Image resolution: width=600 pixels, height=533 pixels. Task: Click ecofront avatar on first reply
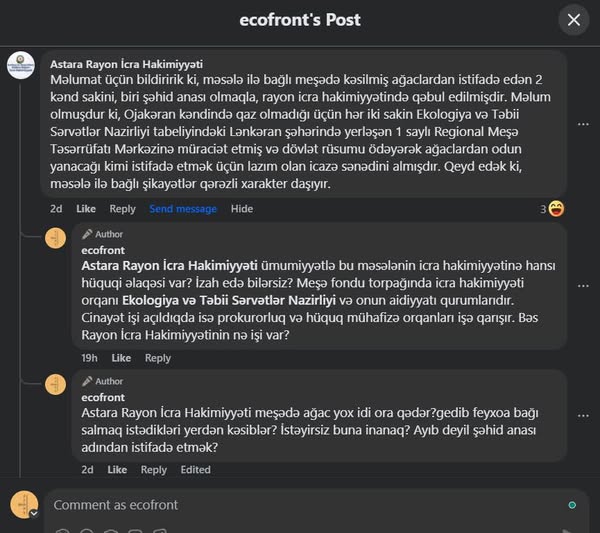[55, 239]
